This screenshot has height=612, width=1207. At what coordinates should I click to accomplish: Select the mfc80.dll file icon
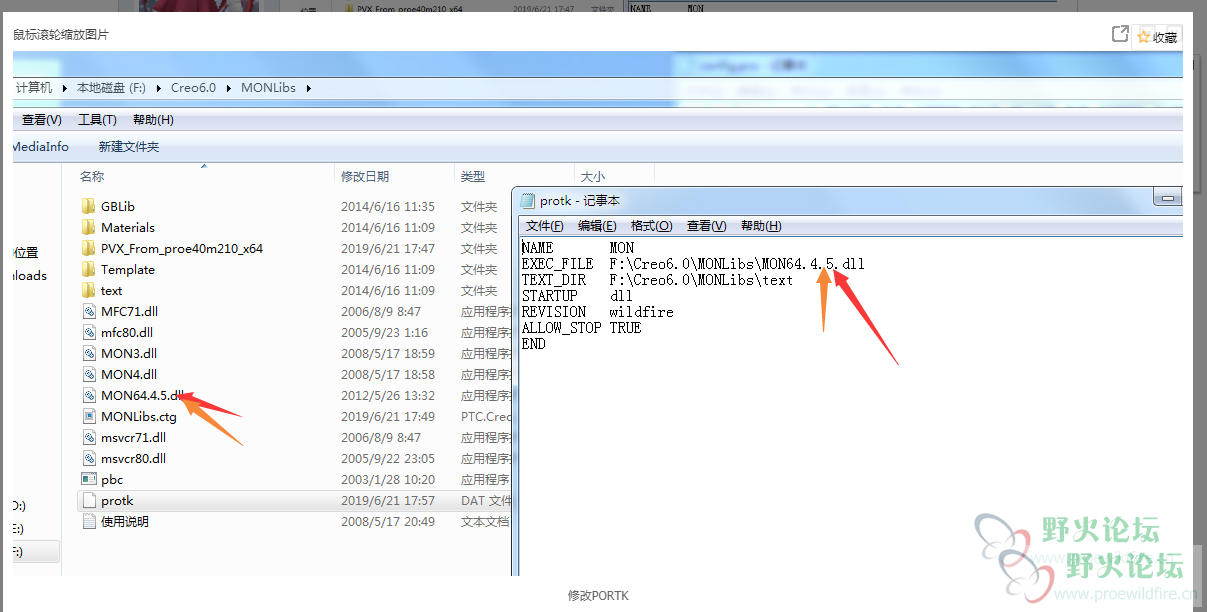[x=88, y=333]
